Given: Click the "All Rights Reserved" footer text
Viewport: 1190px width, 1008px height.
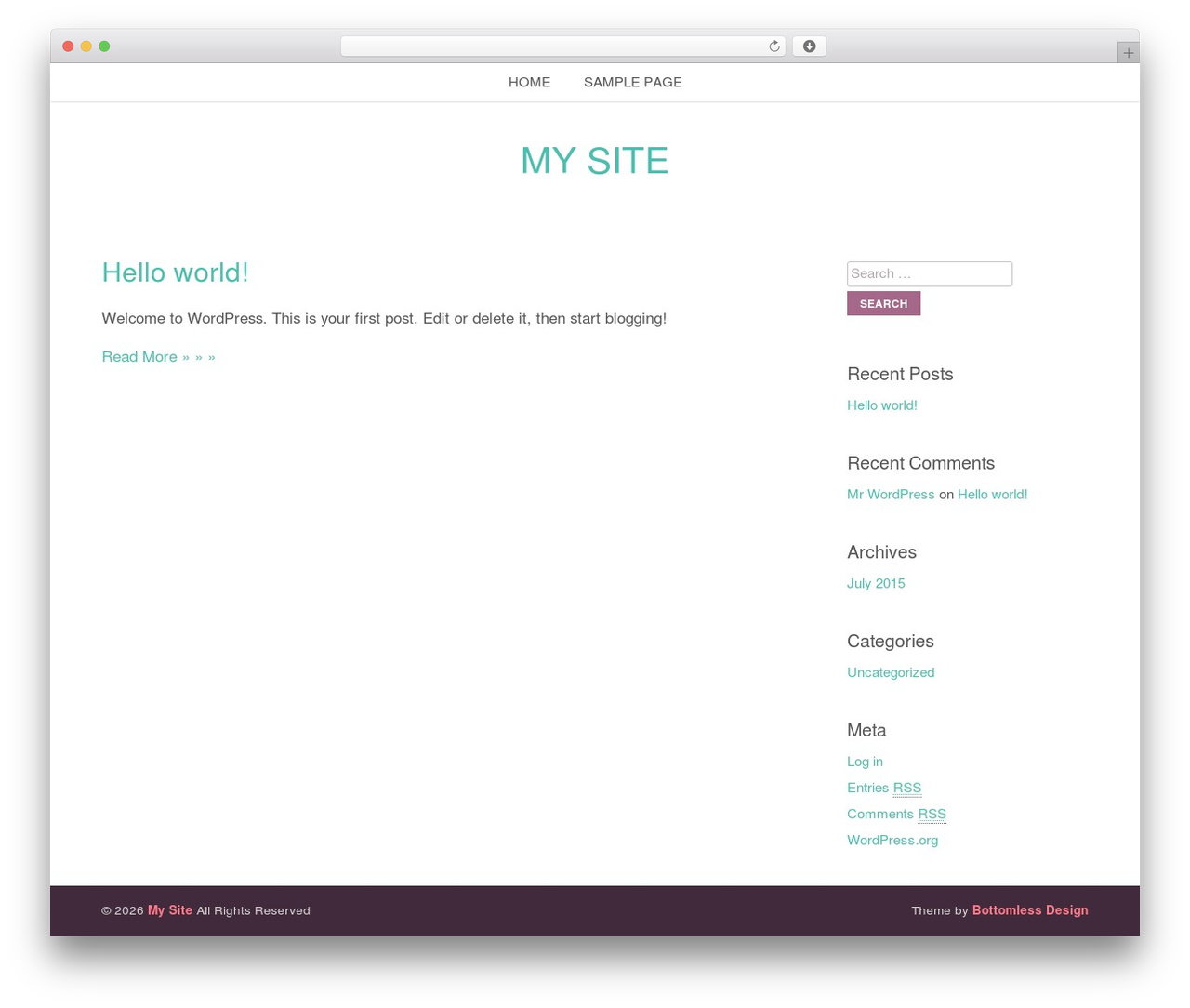Looking at the screenshot, I should pyautogui.click(x=253, y=910).
